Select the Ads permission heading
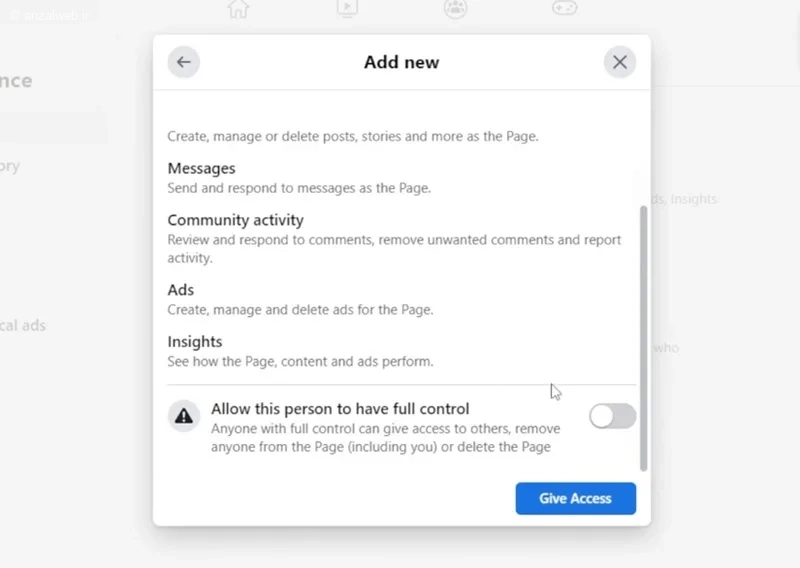Viewport: 800px width, 568px height. 181,290
